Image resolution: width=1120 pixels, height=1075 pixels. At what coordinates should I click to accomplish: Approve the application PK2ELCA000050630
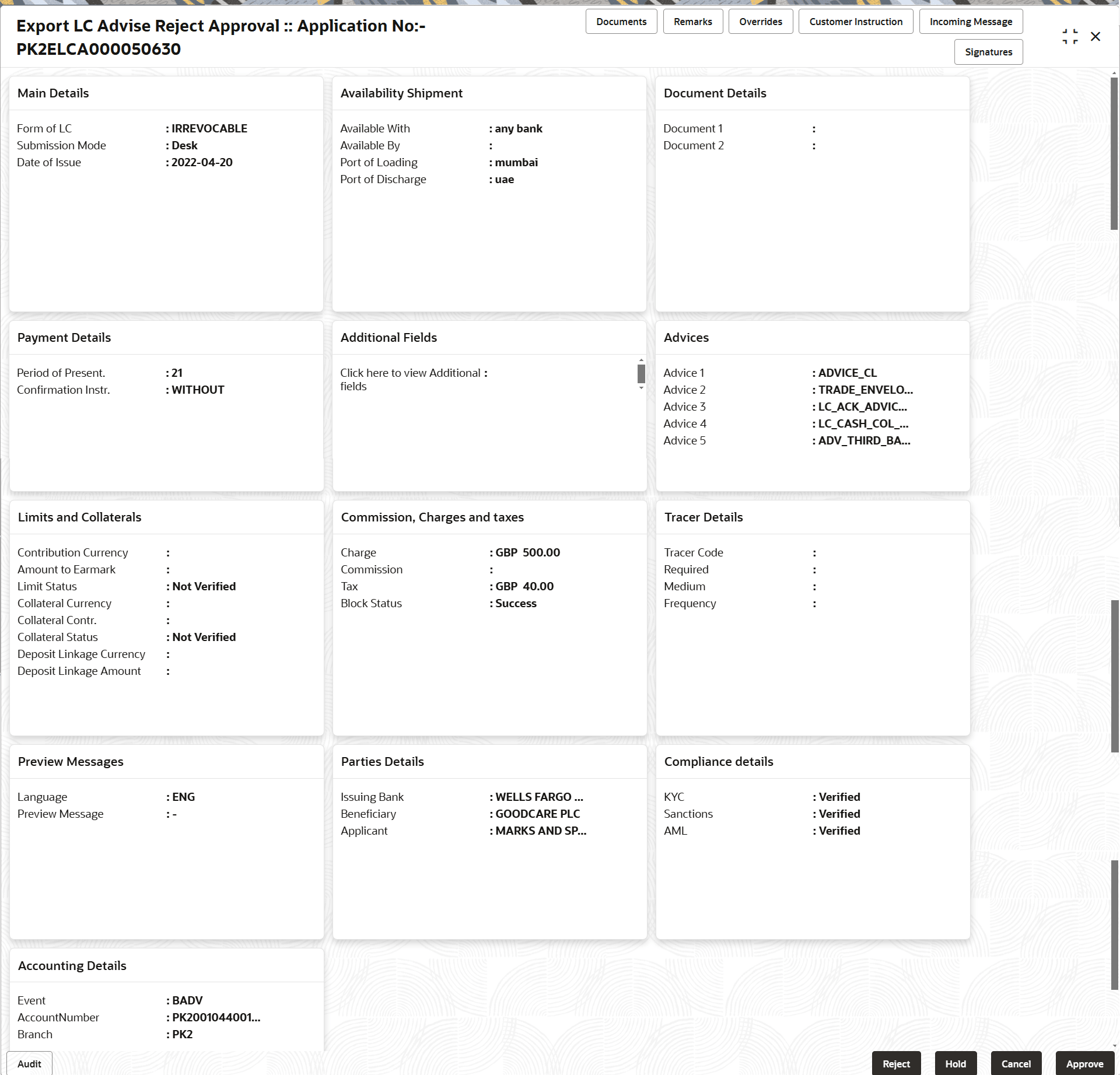click(1084, 1063)
